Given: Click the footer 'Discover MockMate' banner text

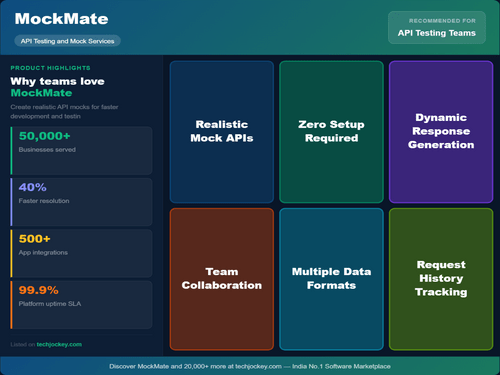Looking at the screenshot, I should click(250, 366).
